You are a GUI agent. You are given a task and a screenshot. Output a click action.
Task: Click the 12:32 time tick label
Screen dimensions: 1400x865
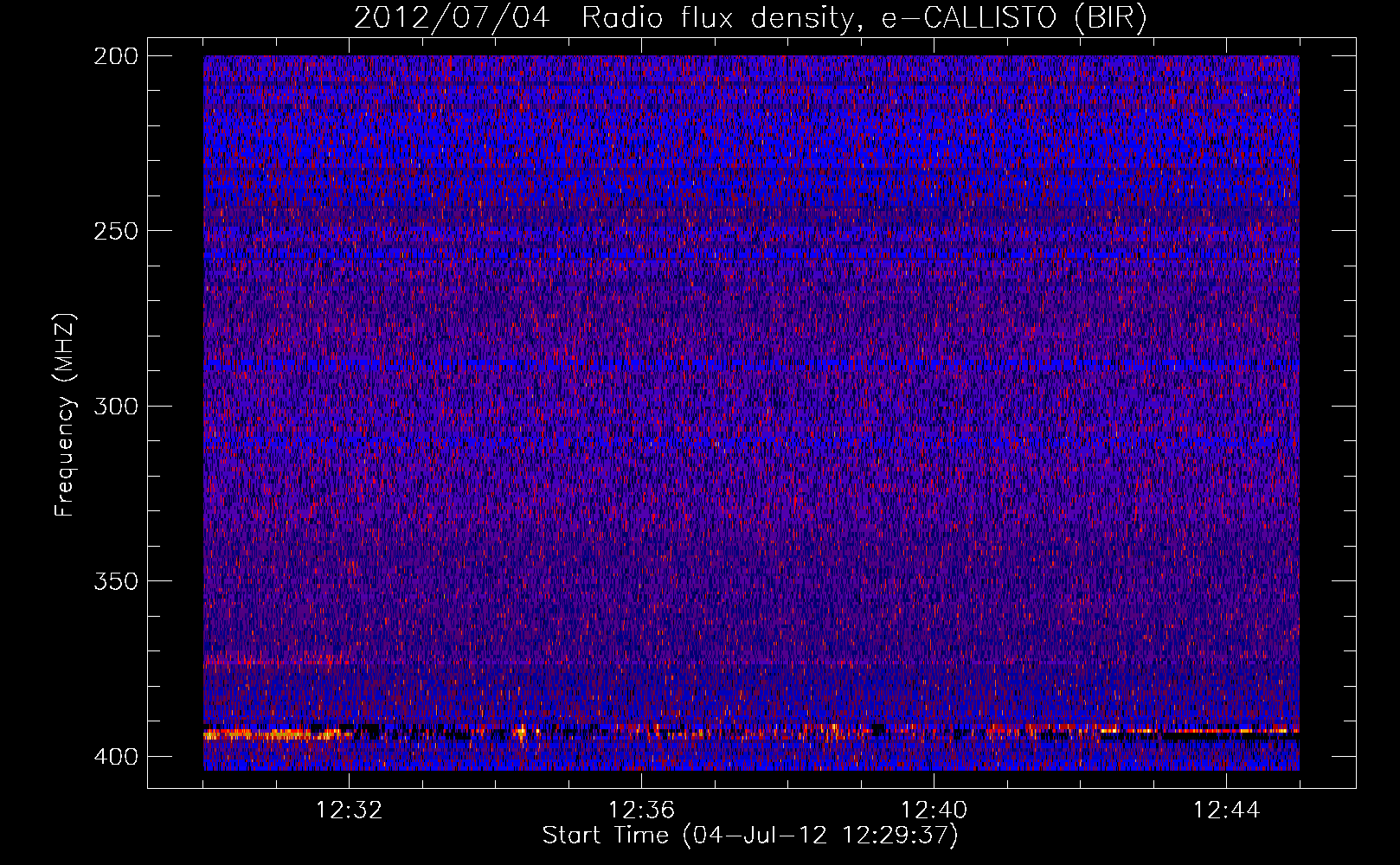coord(349,811)
